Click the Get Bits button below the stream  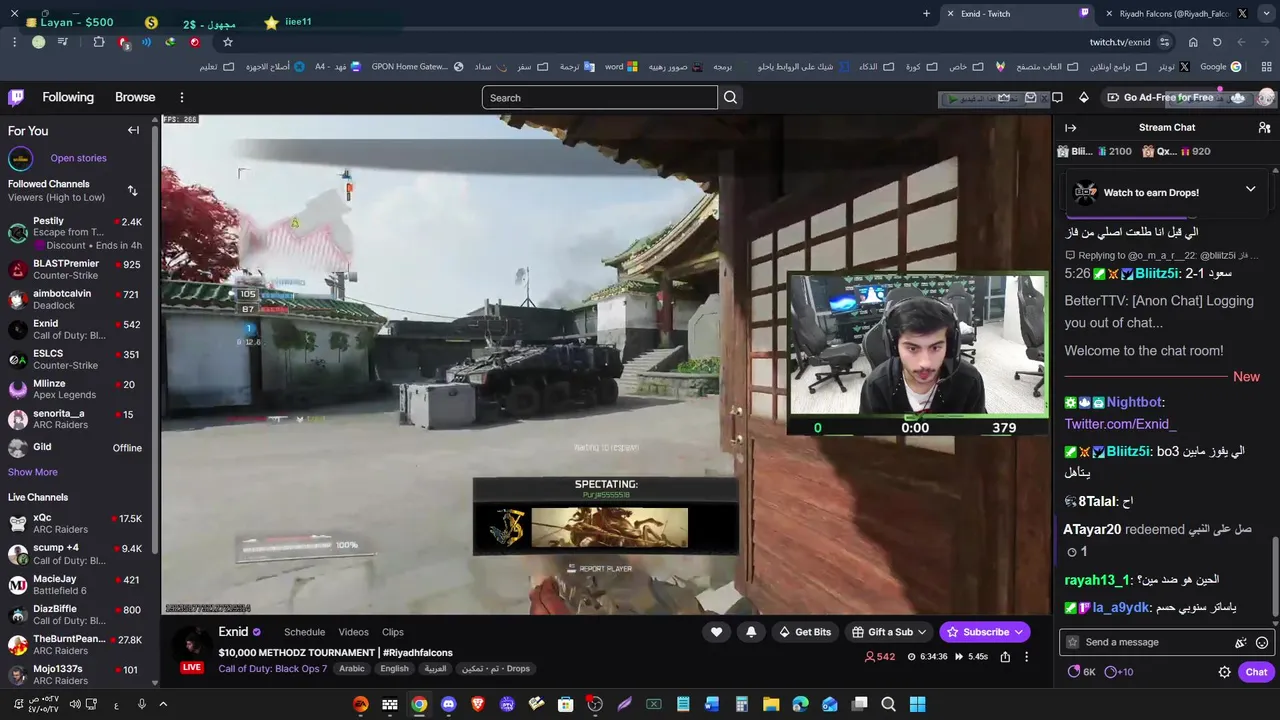(803, 632)
